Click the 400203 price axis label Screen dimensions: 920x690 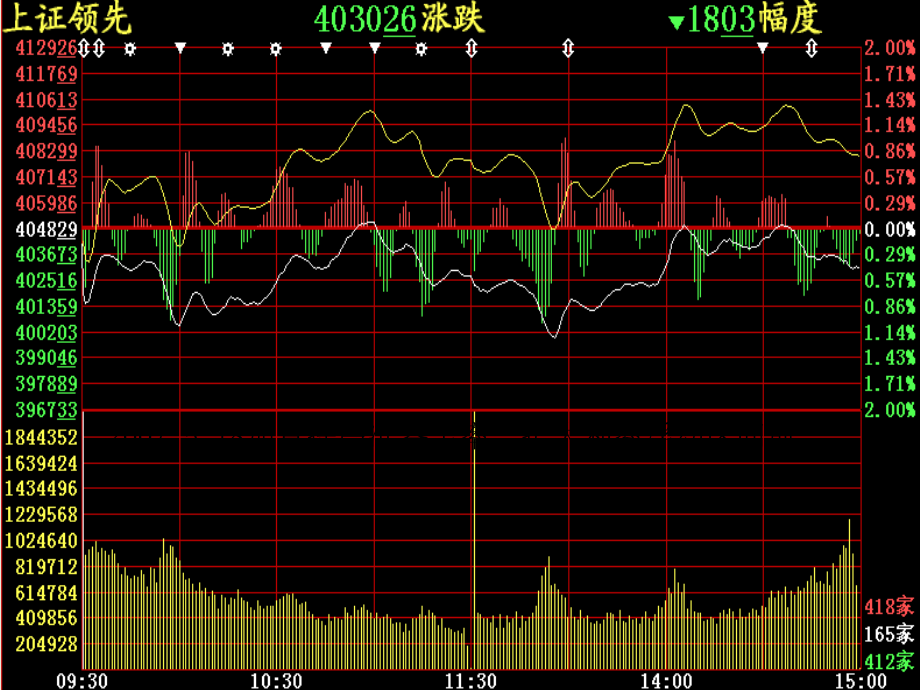pyautogui.click(x=46, y=333)
